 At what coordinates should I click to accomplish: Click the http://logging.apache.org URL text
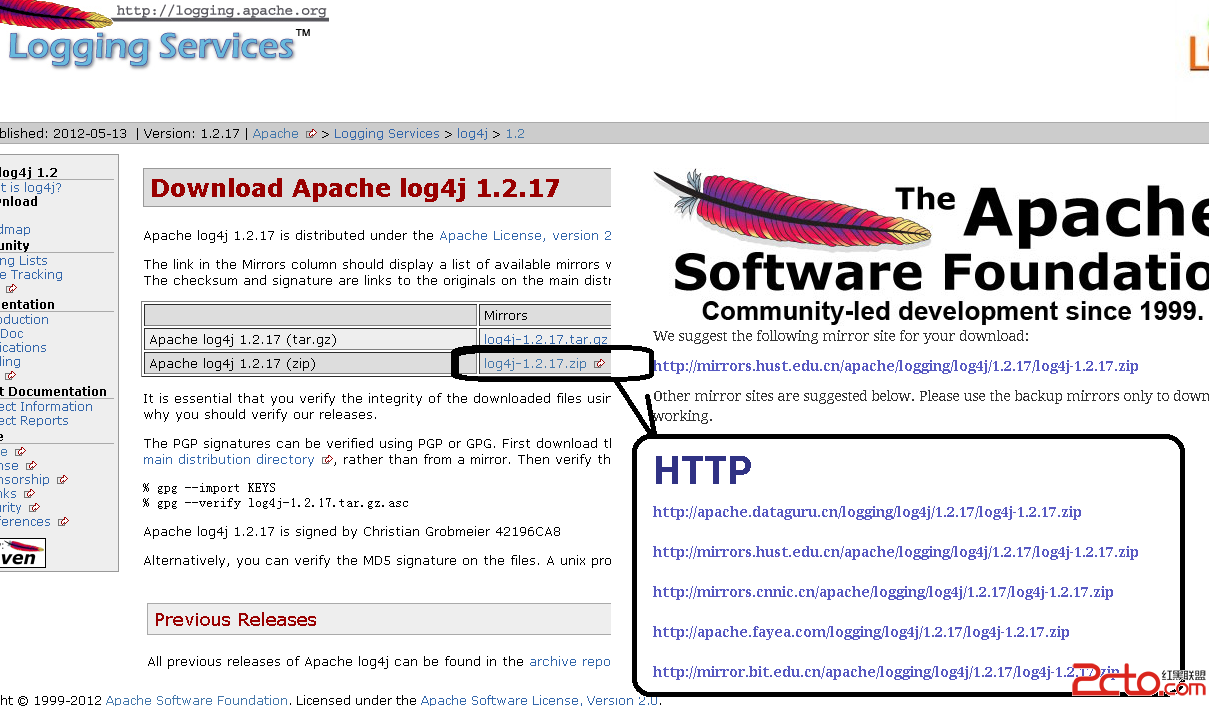point(221,11)
